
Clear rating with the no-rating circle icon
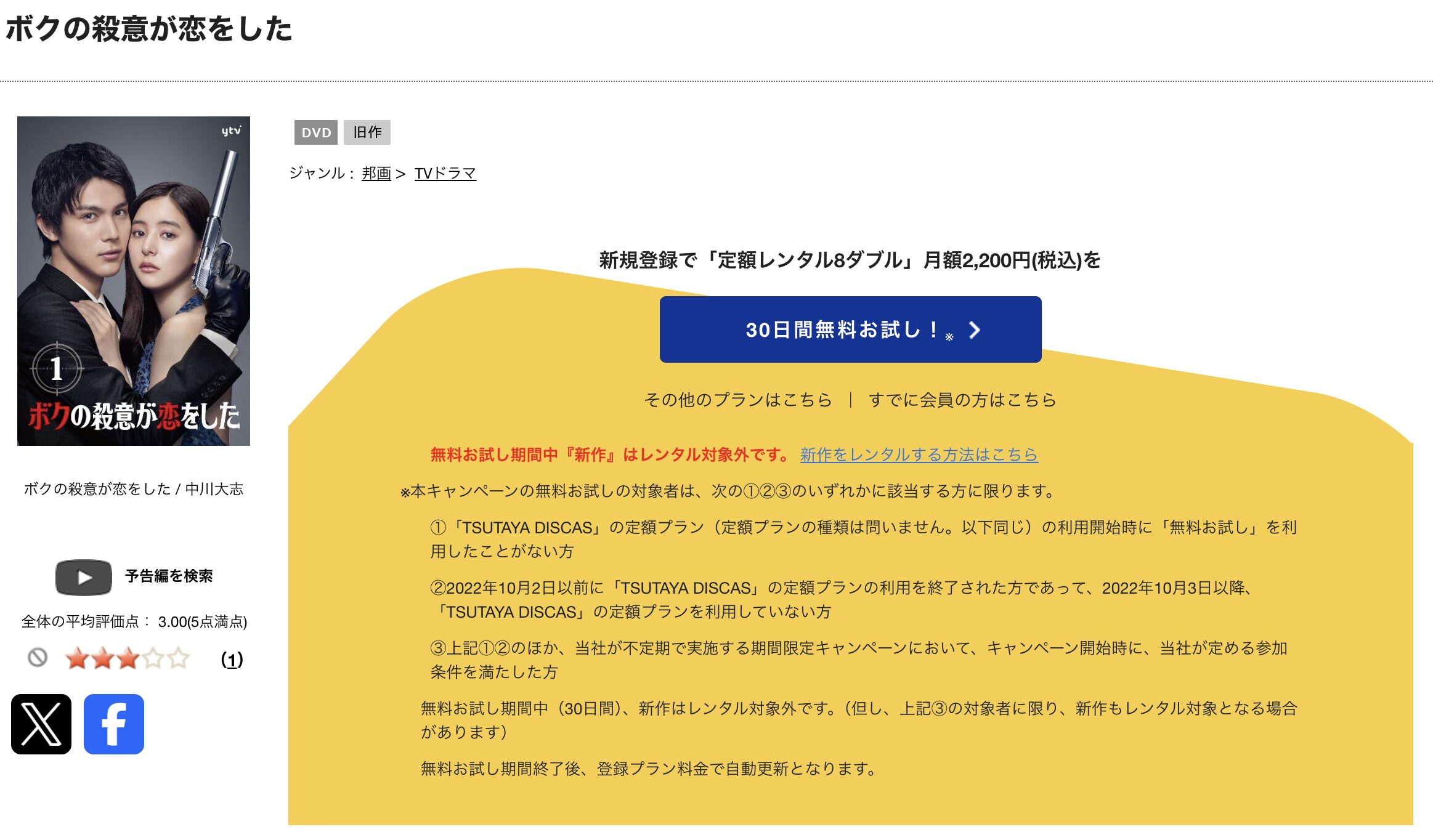38,658
